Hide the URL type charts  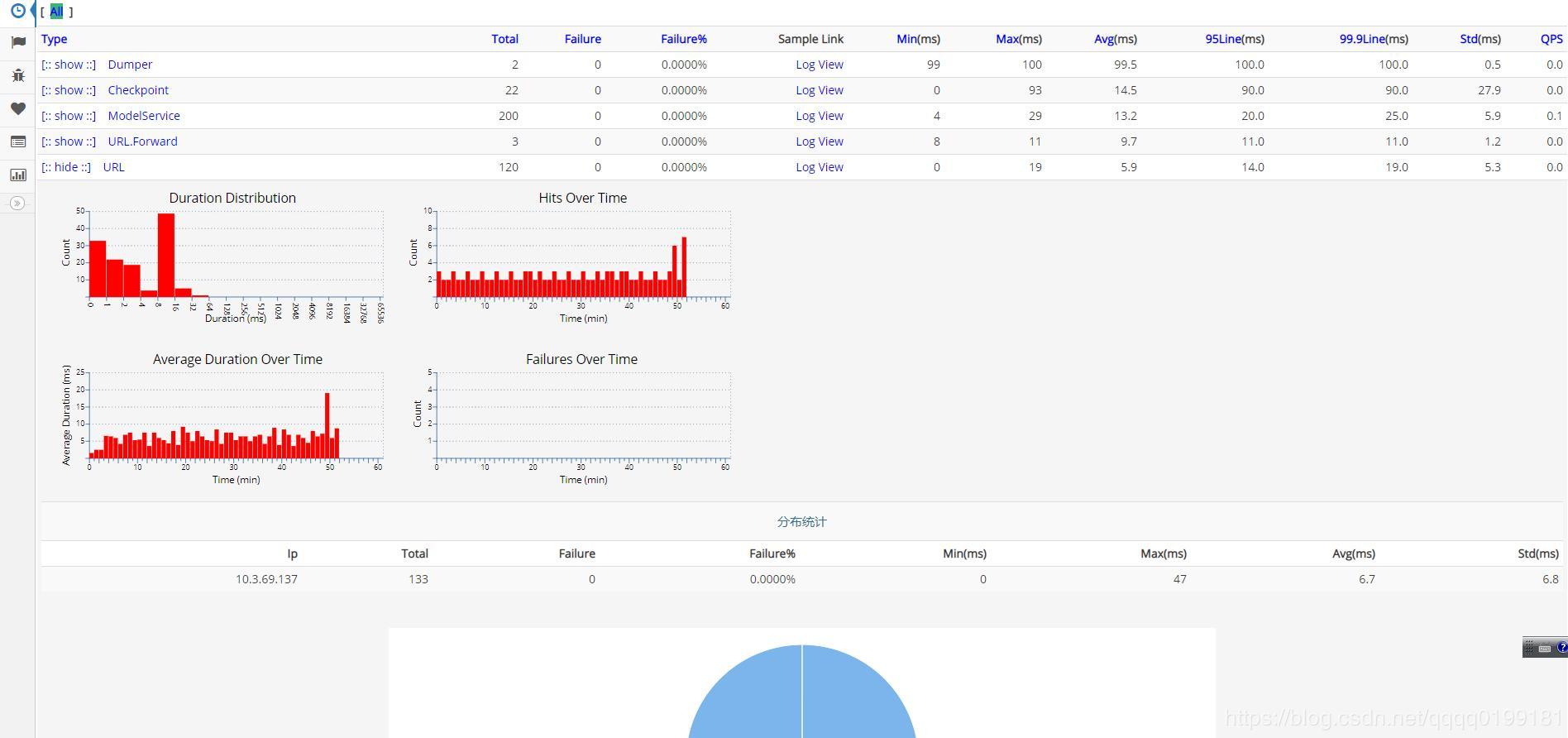[x=66, y=167]
